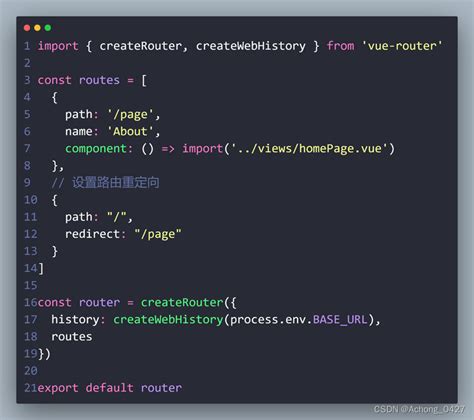Click the Chinese comment on line 9
Image resolution: width=474 pixels, height=420 pixels.
(115, 183)
